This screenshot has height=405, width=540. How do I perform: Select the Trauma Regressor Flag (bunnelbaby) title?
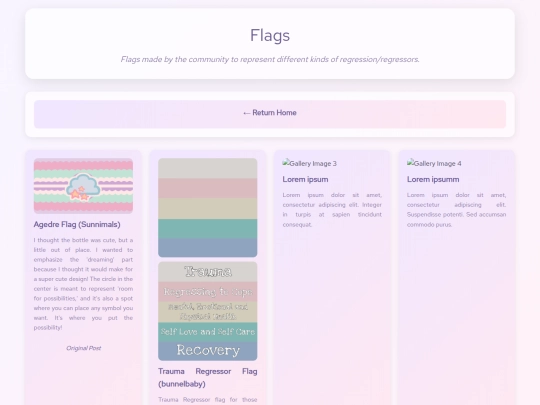(208, 377)
